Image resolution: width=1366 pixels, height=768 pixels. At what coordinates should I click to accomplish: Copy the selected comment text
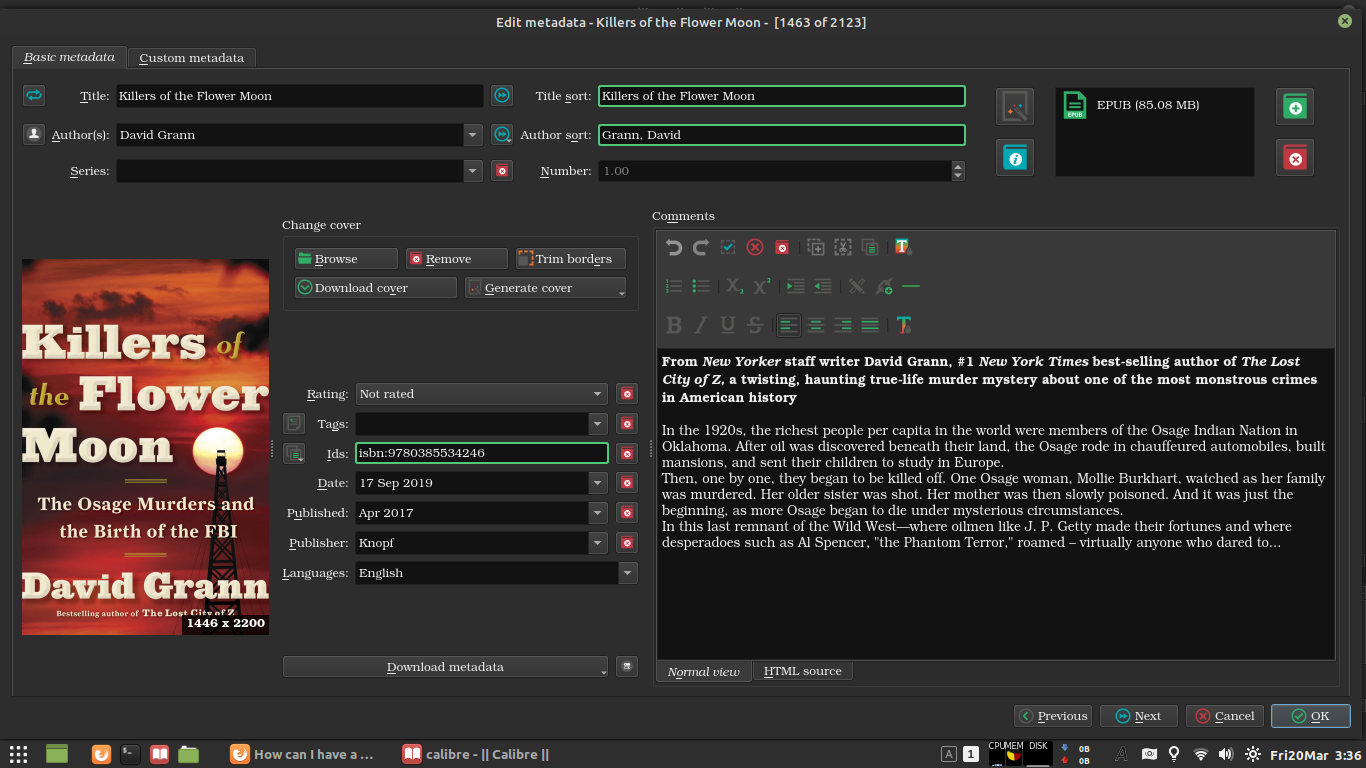point(816,247)
